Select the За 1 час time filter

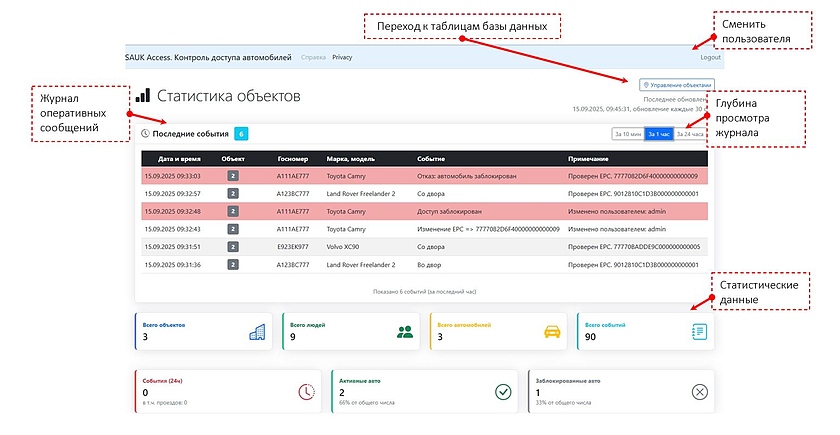pyautogui.click(x=659, y=133)
